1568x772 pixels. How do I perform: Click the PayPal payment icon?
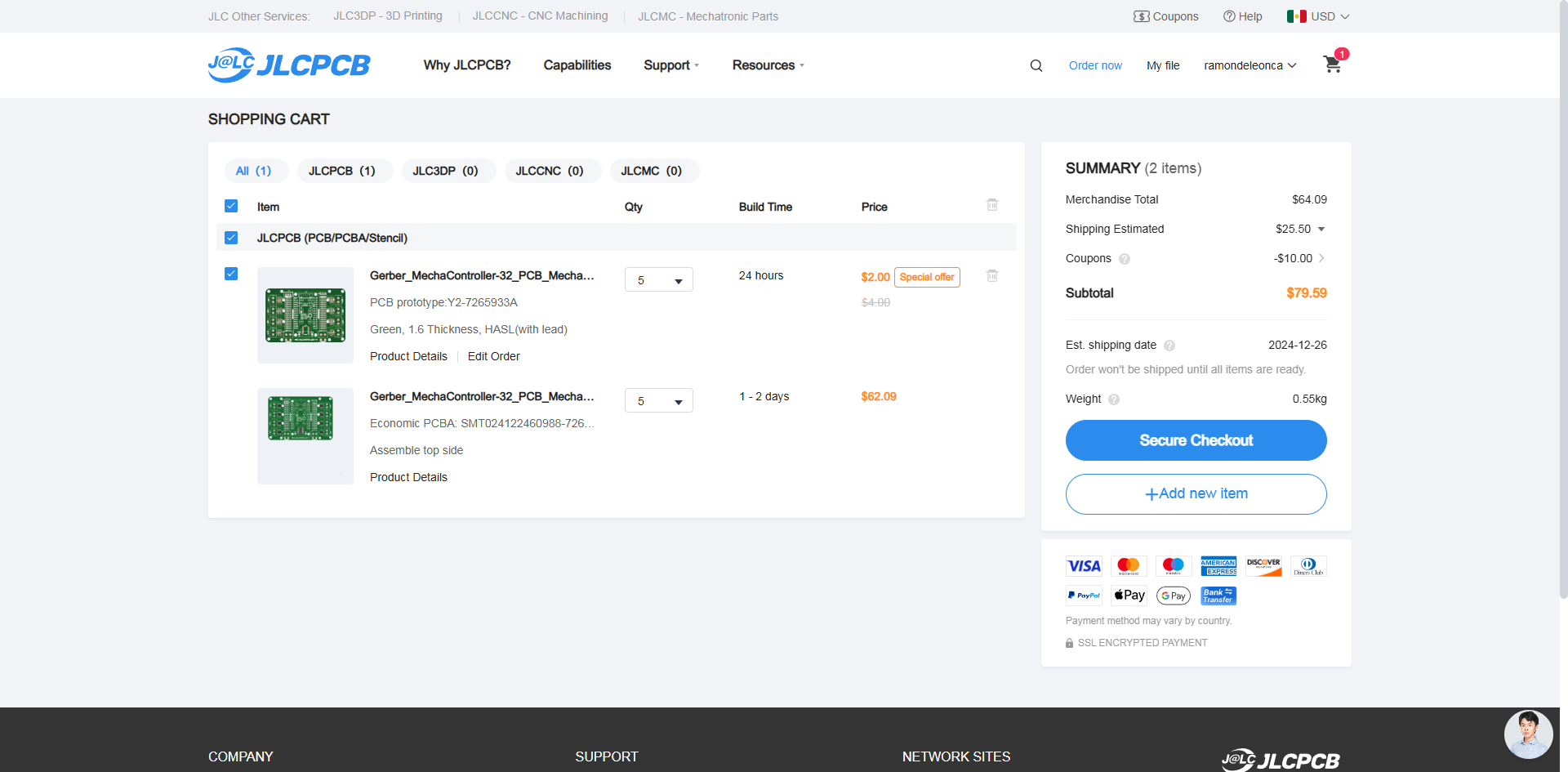coord(1084,596)
